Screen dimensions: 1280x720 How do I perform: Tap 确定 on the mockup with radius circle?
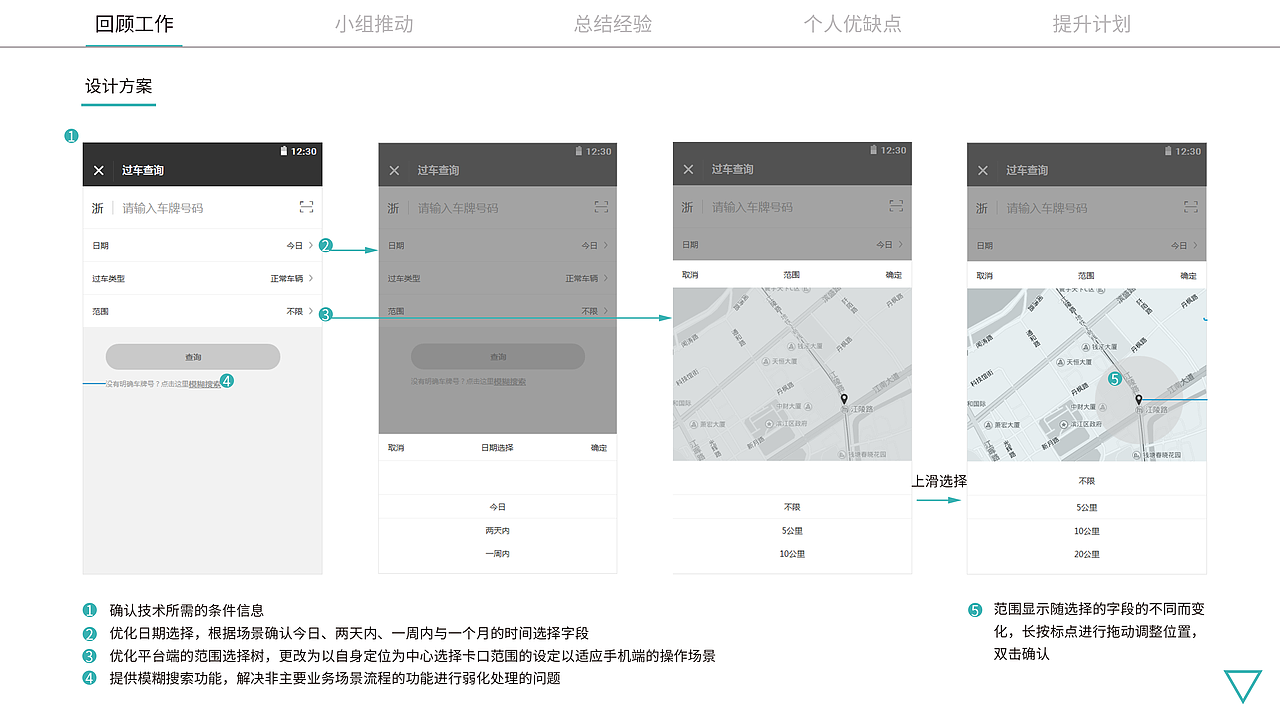coord(1188,275)
